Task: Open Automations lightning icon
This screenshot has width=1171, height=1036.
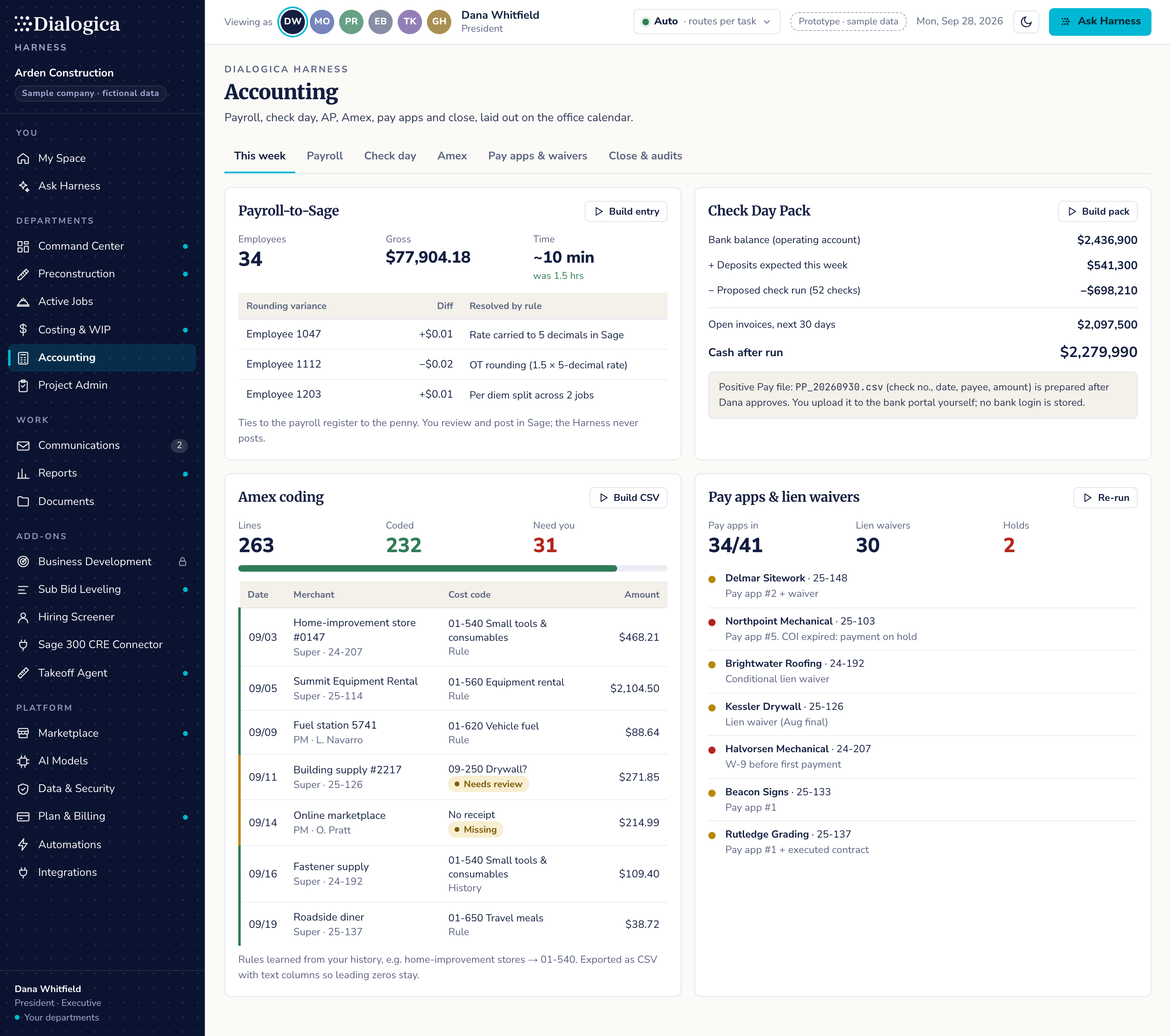Action: (x=23, y=844)
